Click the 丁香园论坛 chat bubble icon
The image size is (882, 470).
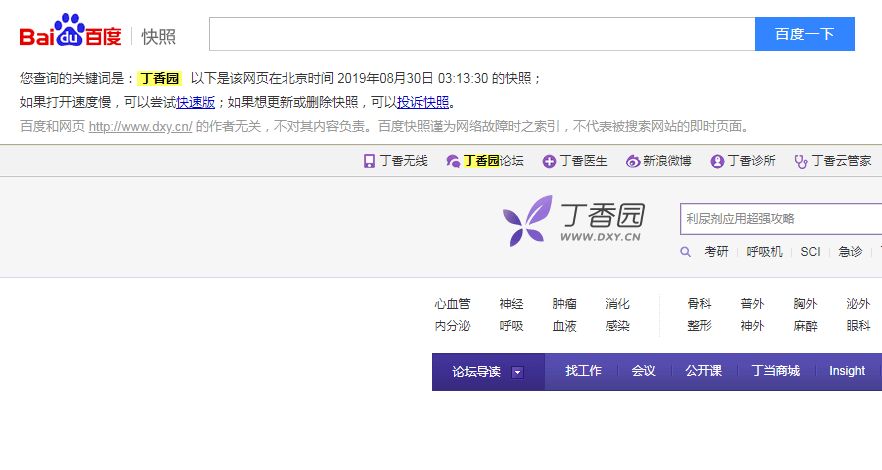(453, 161)
